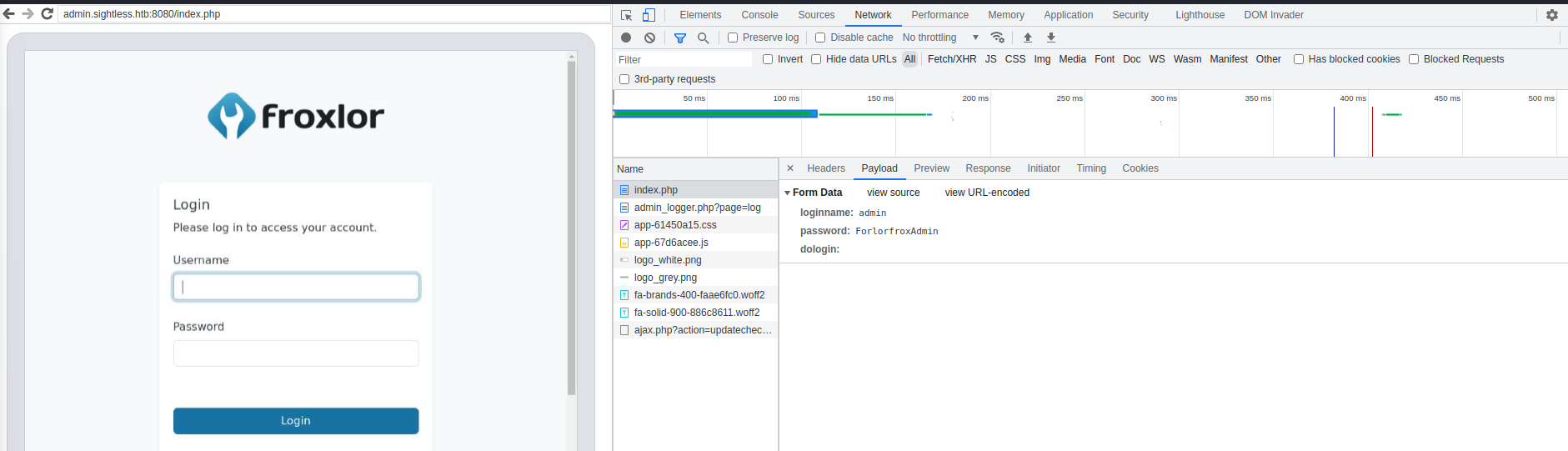1568x451 pixels.
Task: Select app-61450a15.css stylesheet icon
Action: pyautogui.click(x=624, y=225)
